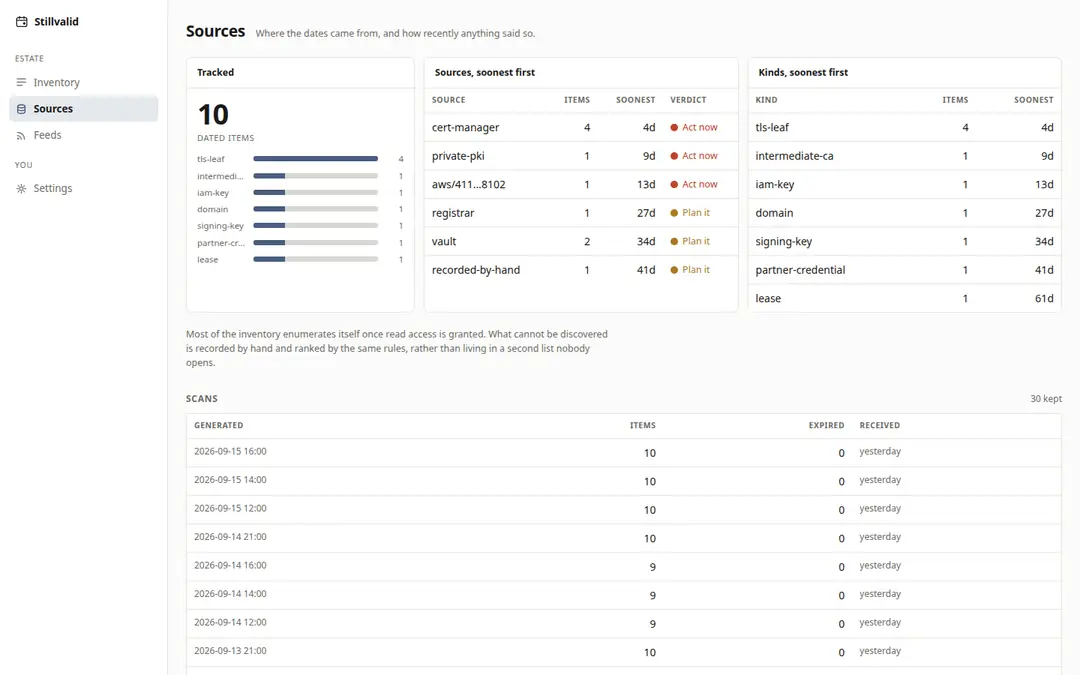Click the KIND column header
The width and height of the screenshot is (1080, 675).
click(767, 100)
